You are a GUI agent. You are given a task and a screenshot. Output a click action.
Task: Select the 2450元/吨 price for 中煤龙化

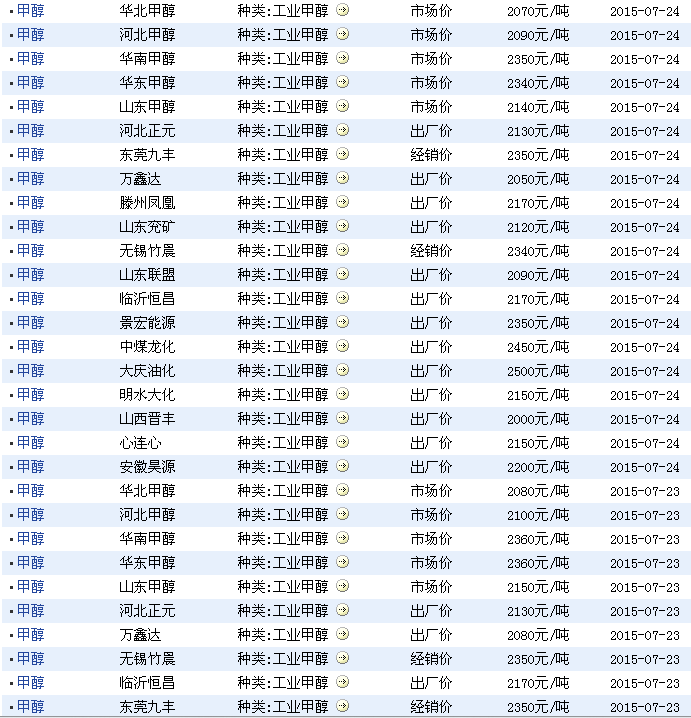point(538,347)
